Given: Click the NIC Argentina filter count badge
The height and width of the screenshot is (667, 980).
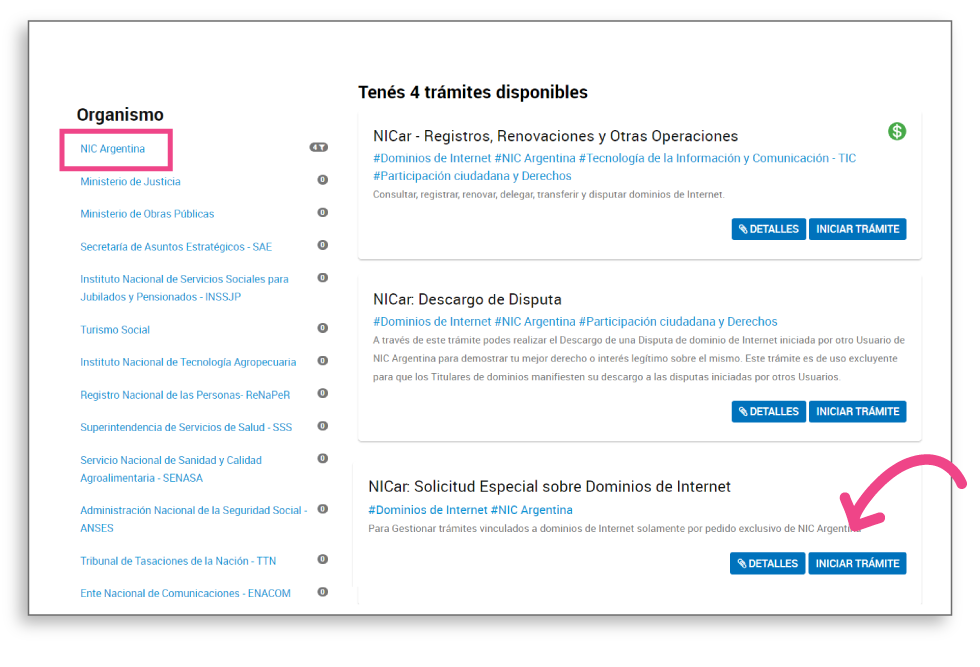Looking at the screenshot, I should [x=318, y=147].
